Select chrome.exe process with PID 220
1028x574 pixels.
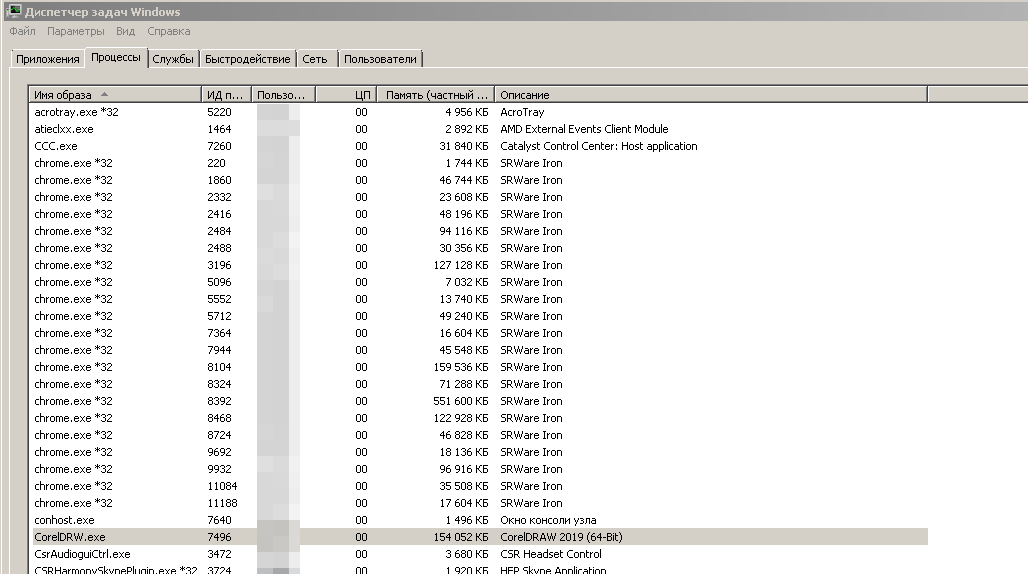pyautogui.click(x=480, y=163)
